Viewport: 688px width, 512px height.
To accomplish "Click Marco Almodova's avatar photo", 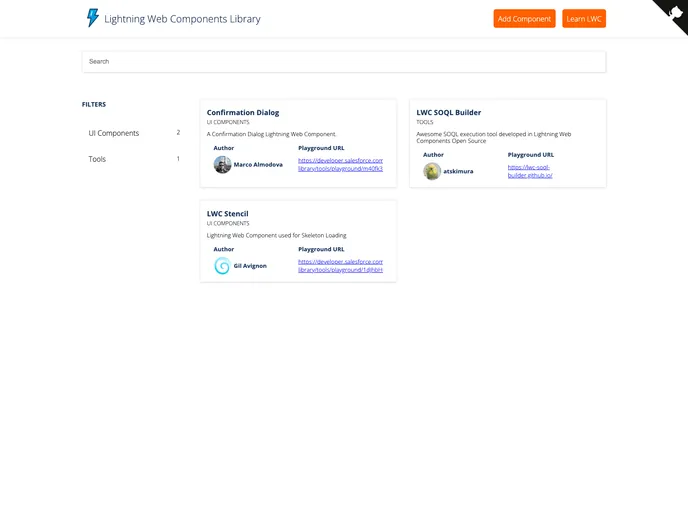I will pyautogui.click(x=222, y=164).
